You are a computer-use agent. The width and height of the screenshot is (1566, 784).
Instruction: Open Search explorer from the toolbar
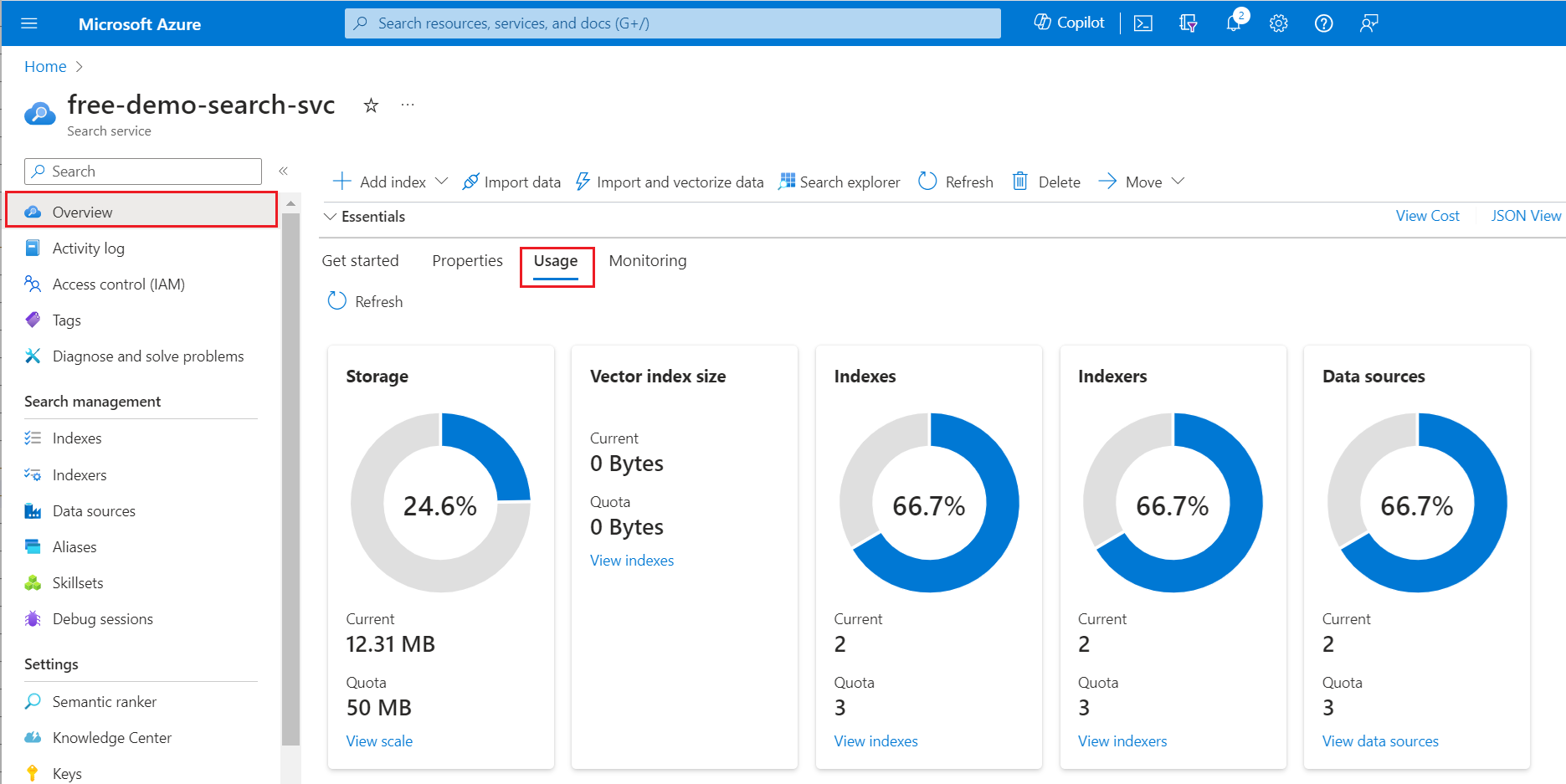839,182
